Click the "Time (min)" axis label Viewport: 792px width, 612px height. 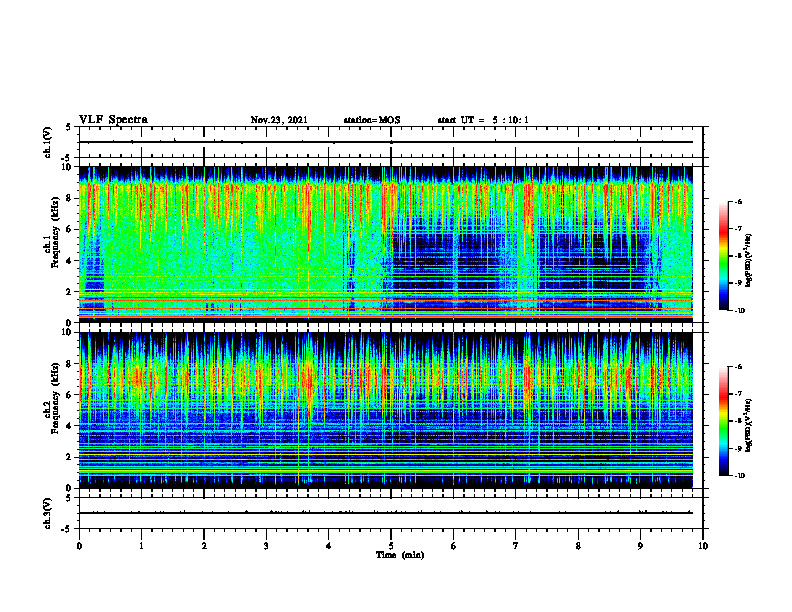[x=400, y=555]
